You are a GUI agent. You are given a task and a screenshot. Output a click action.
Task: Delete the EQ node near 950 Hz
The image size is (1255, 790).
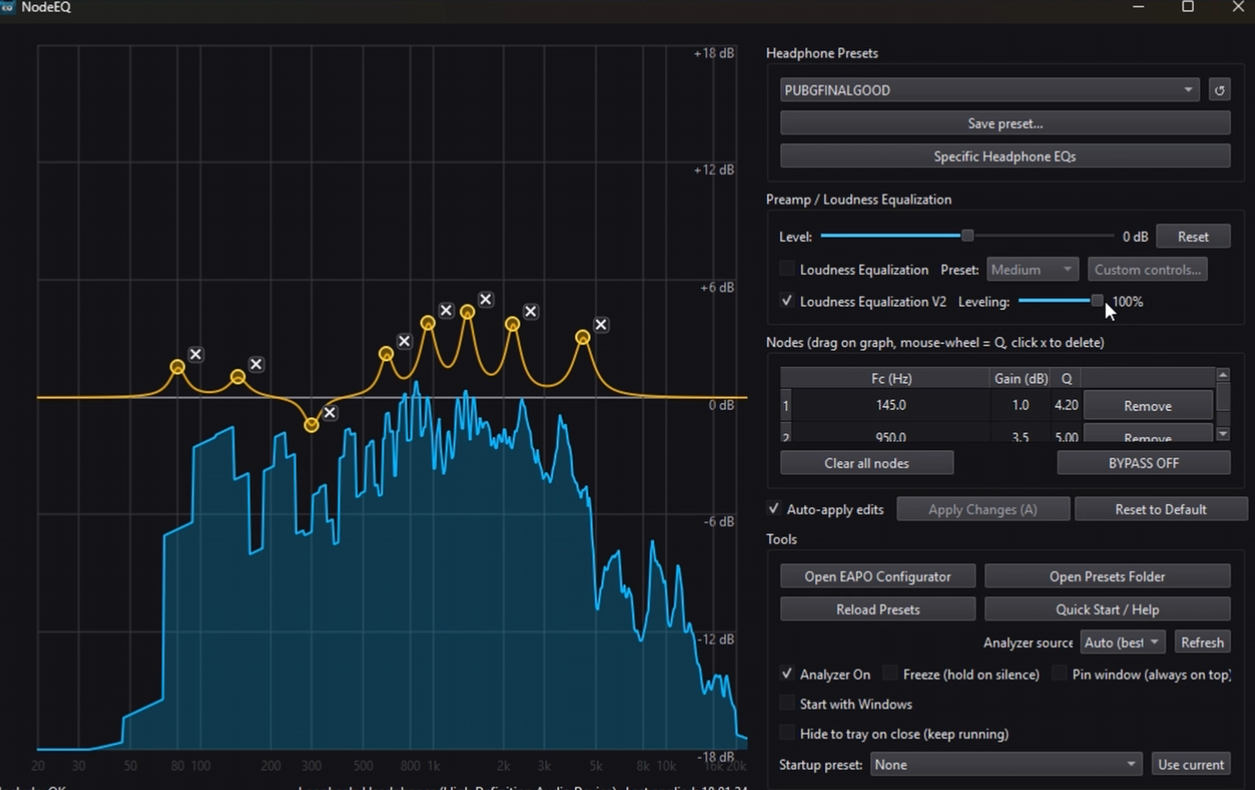[x=446, y=310]
